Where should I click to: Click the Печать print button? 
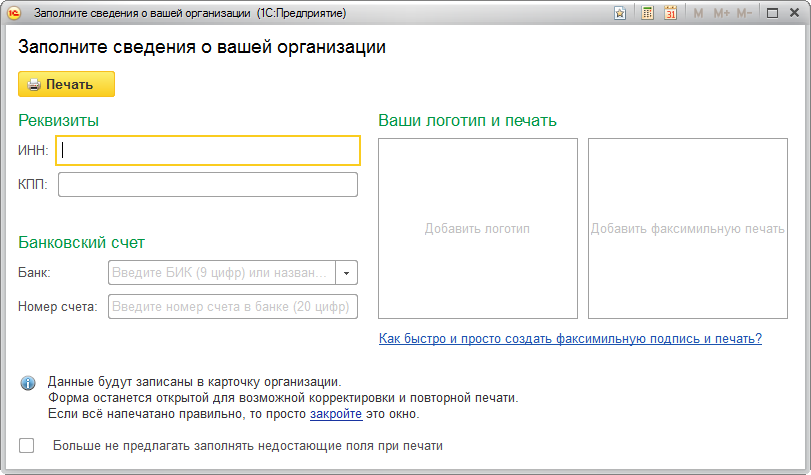point(66,84)
